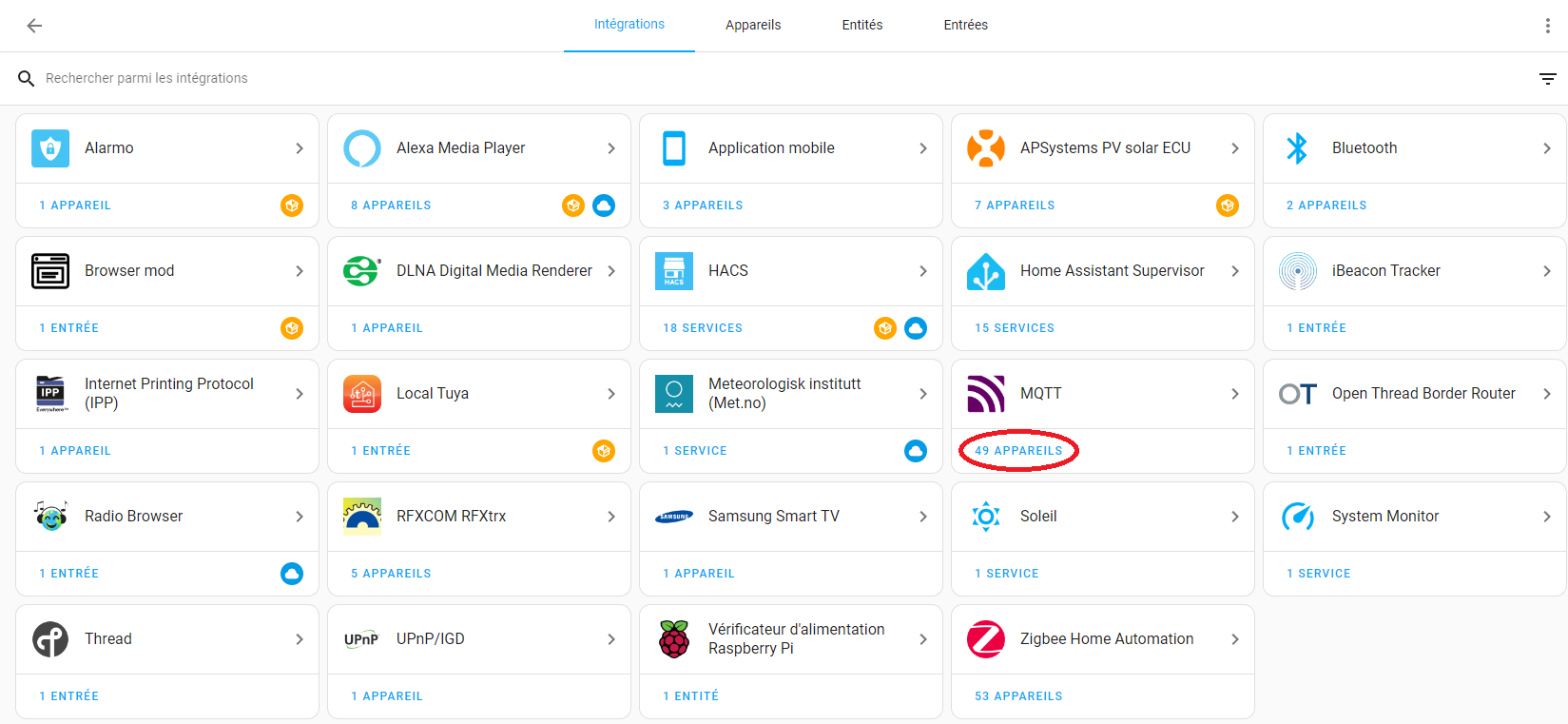Click the APSystems PV solar ECU icon
The image size is (1568, 724).
point(986,148)
